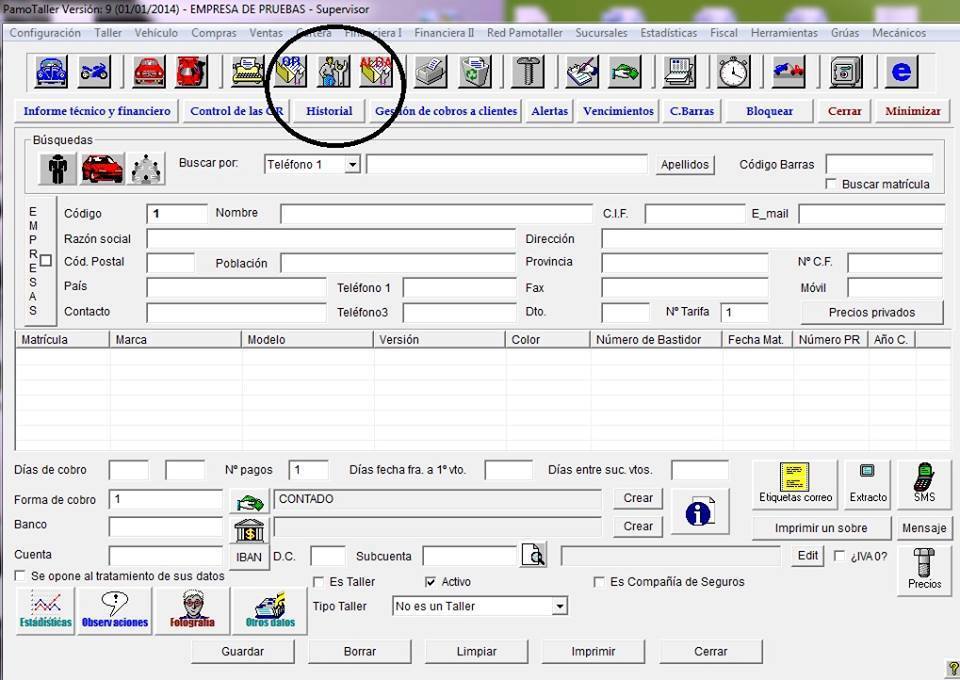Image resolution: width=960 pixels, height=680 pixels.
Task: Click the group of people search icon
Action: tap(146, 168)
